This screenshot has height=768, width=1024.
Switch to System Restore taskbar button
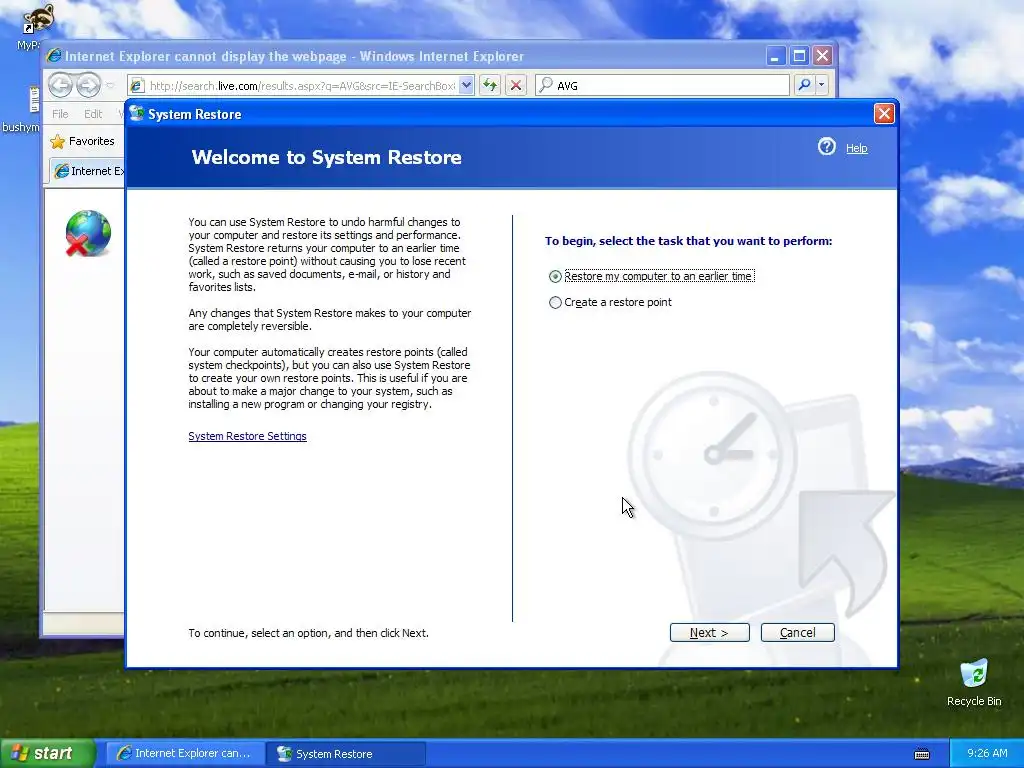[x=346, y=754]
